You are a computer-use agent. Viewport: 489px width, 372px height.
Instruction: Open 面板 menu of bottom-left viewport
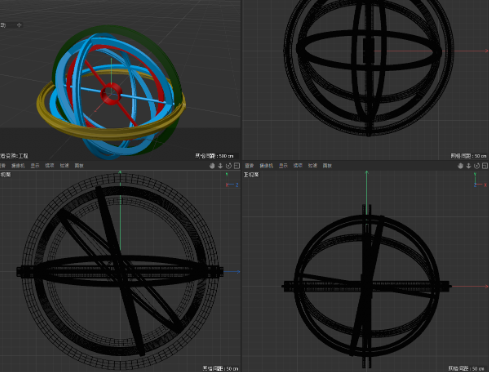pos(79,166)
